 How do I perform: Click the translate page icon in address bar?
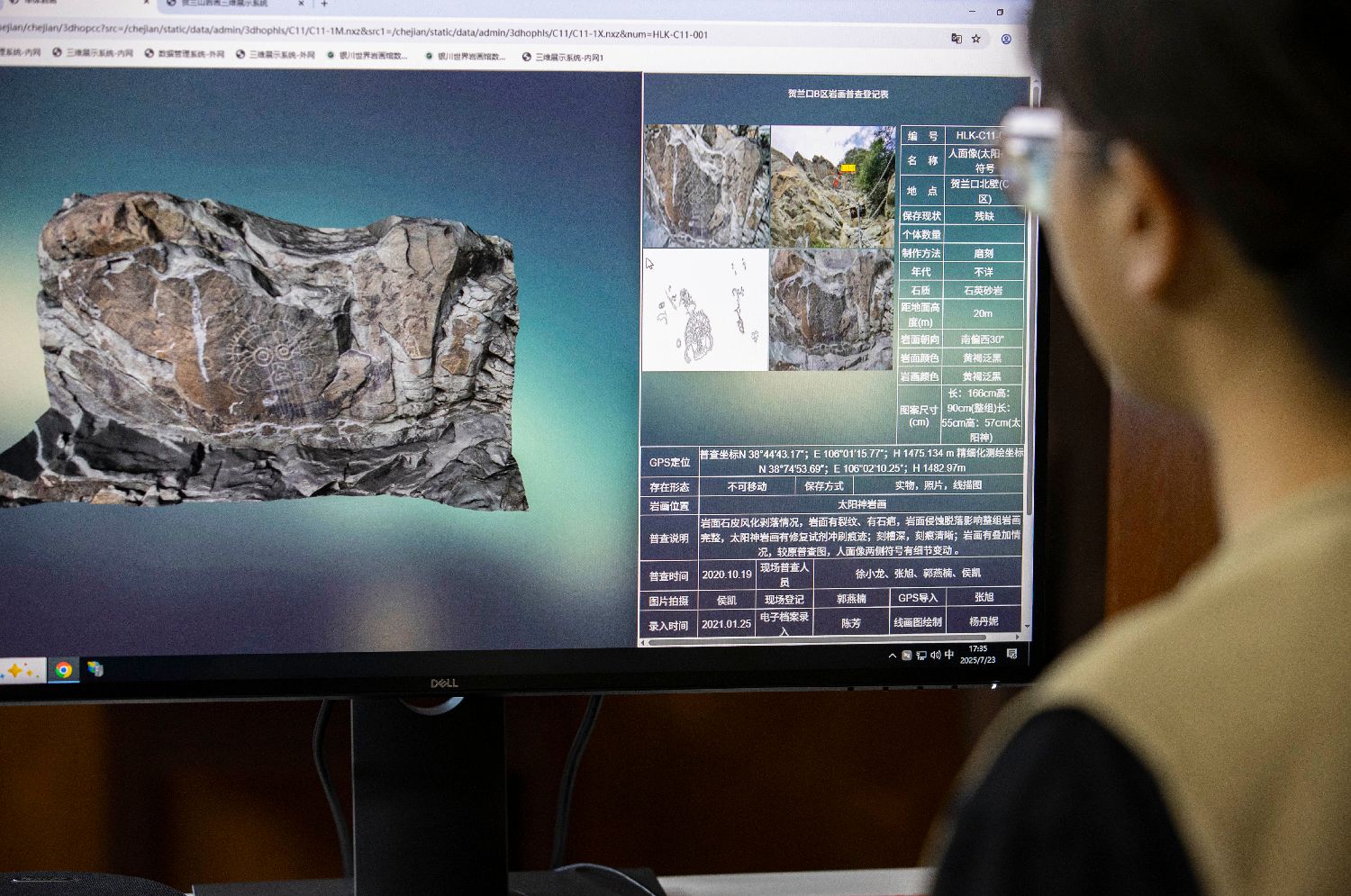956,39
